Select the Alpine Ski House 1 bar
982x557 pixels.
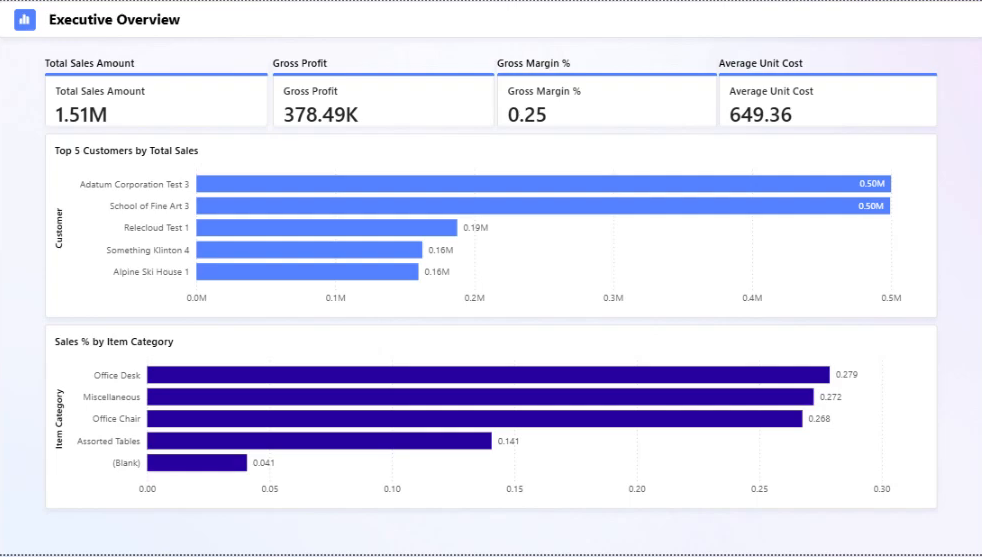coord(308,272)
